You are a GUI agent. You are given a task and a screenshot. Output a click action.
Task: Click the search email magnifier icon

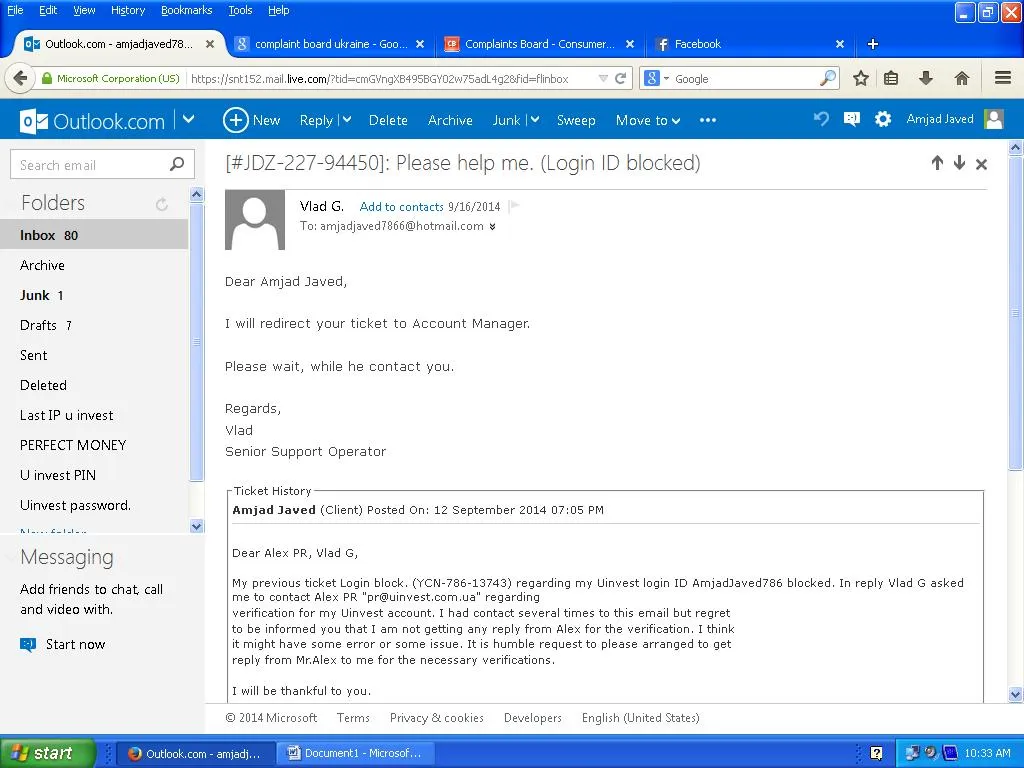pyautogui.click(x=177, y=165)
